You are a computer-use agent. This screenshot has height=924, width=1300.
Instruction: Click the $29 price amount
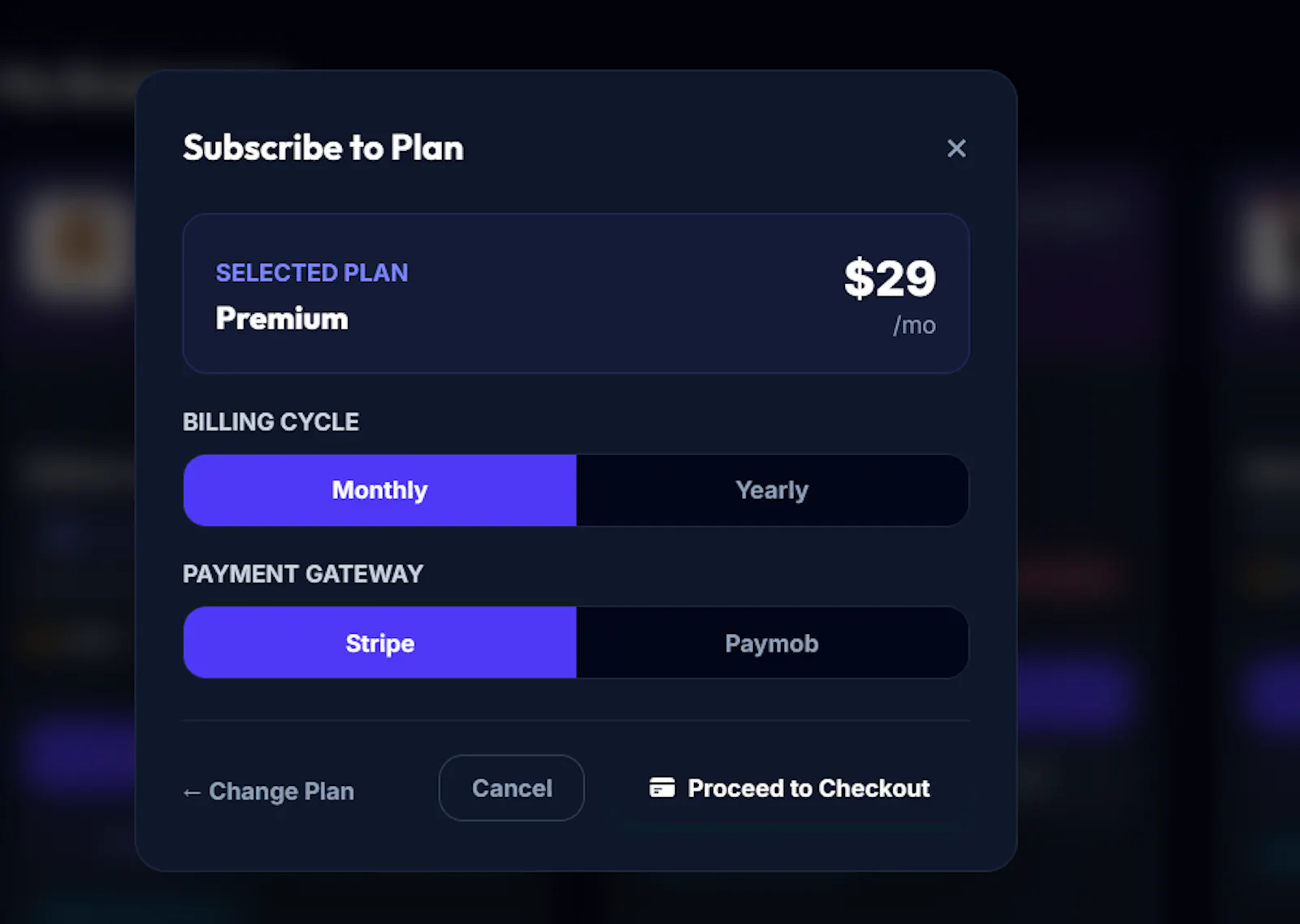pyautogui.click(x=890, y=278)
